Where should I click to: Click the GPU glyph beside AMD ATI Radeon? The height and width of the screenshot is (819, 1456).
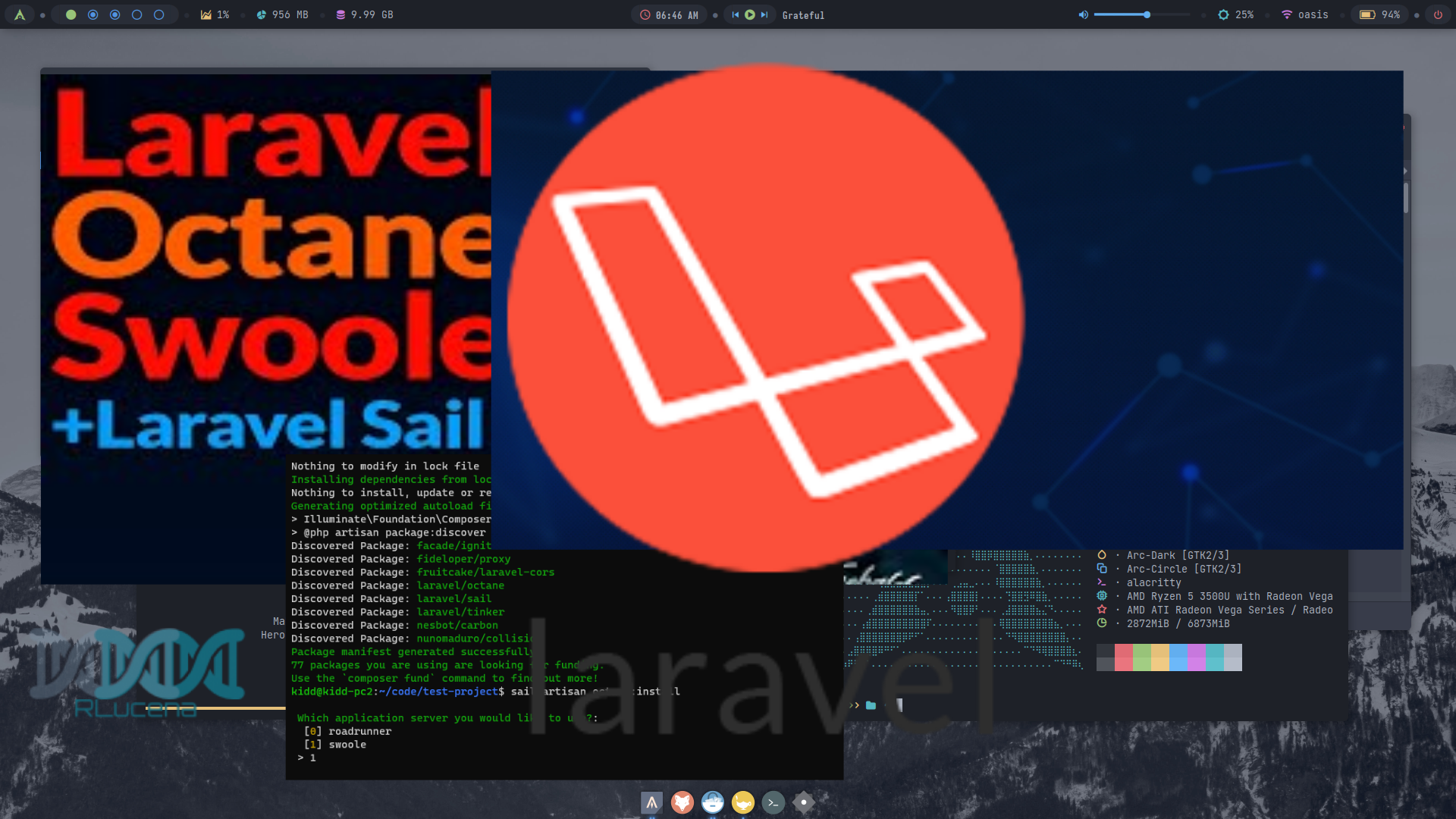point(1102,610)
